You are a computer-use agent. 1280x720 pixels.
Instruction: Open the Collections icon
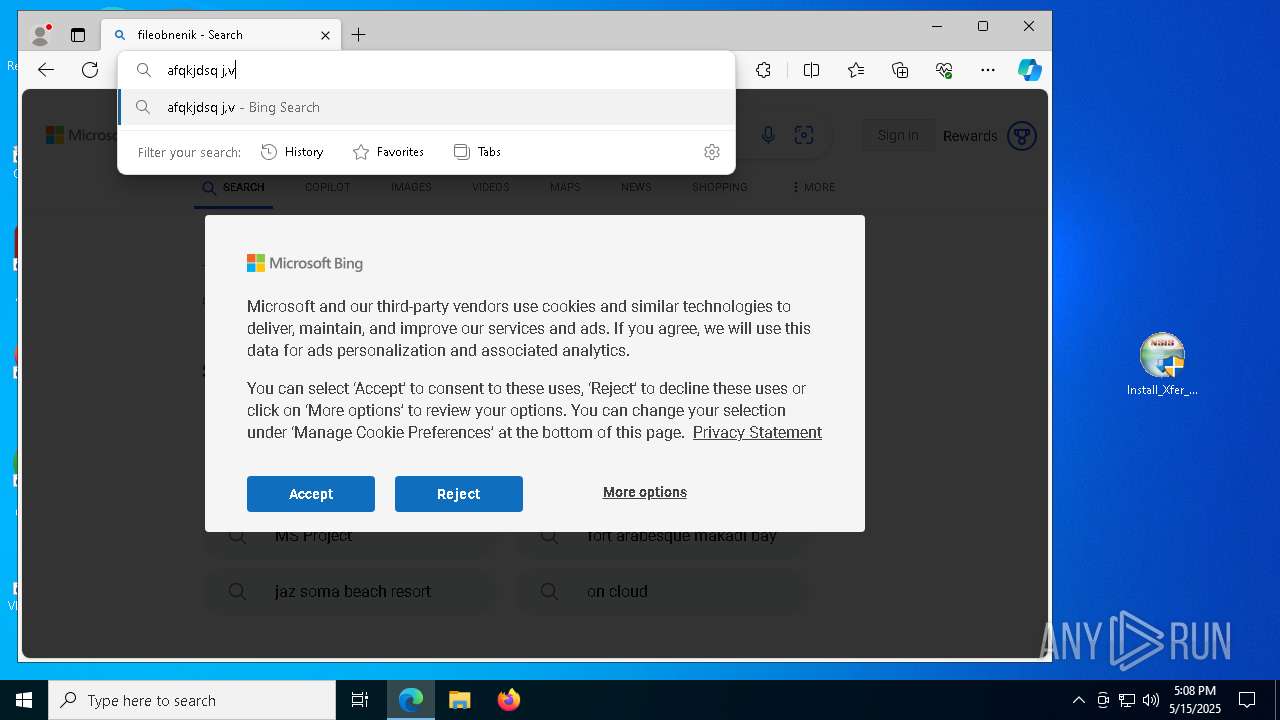click(900, 70)
